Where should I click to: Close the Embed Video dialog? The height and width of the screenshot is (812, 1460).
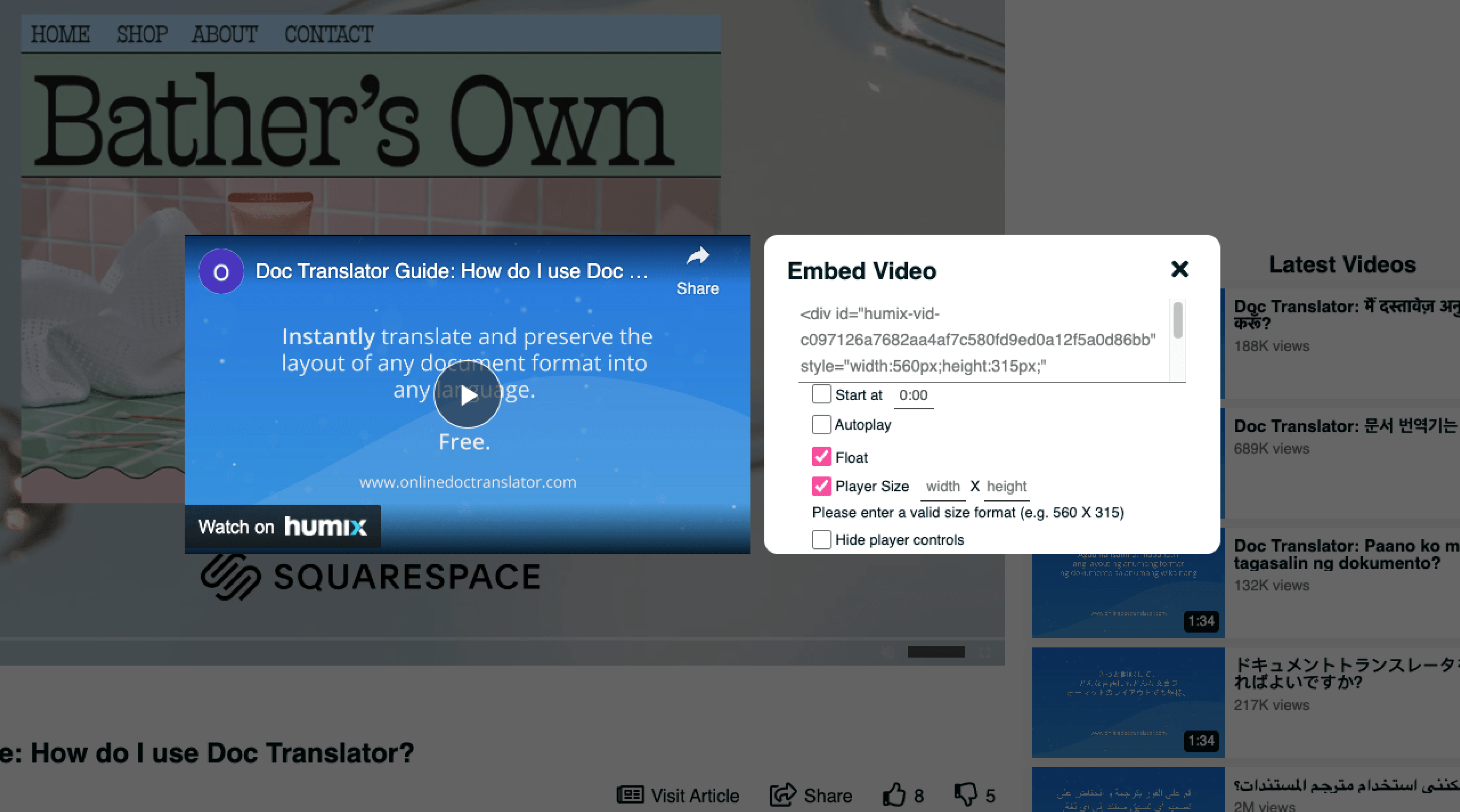pyautogui.click(x=1179, y=269)
